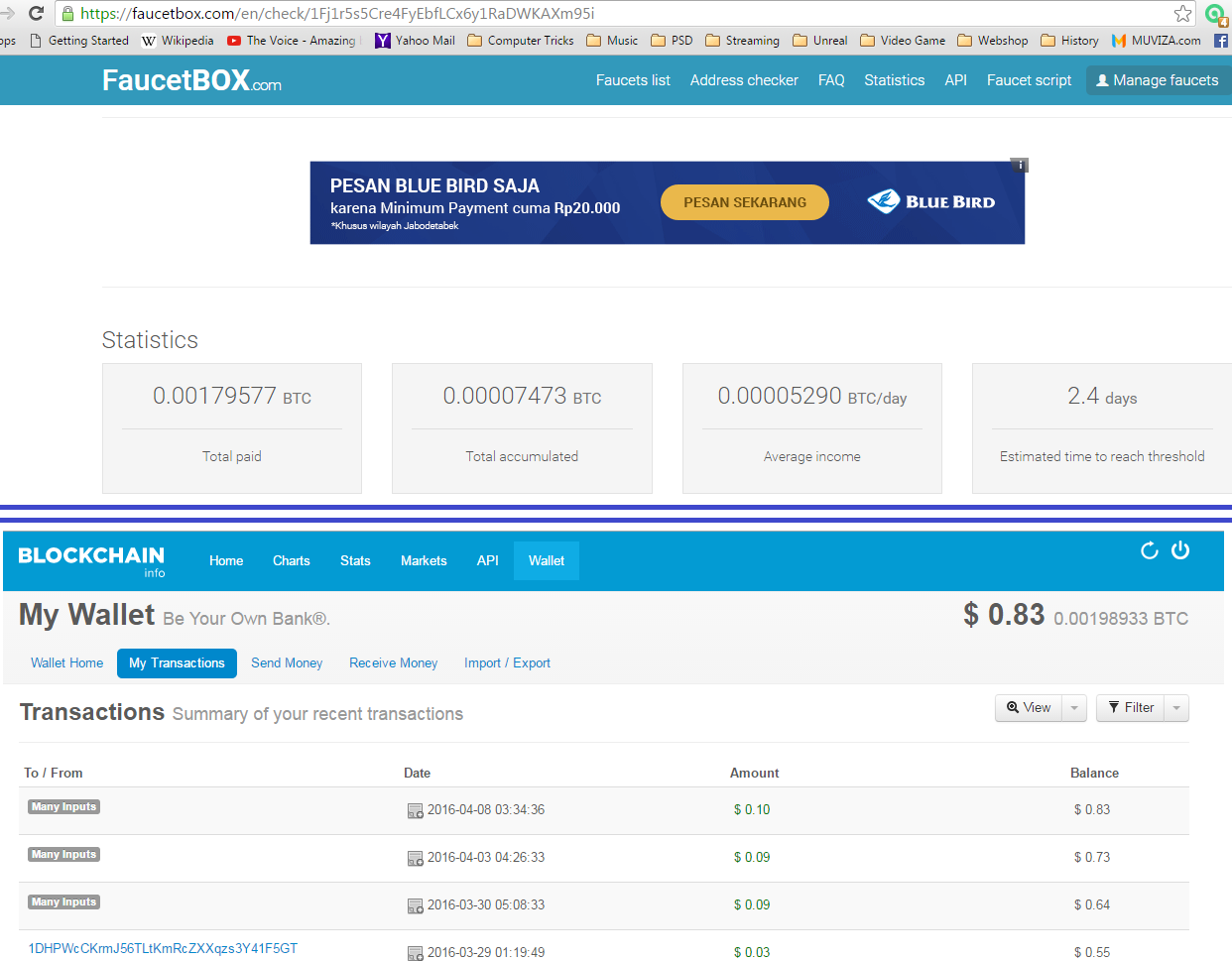Image resolution: width=1232 pixels, height=961 pixels.
Task: Open the Video Game bookmark folder
Action: tap(903, 41)
